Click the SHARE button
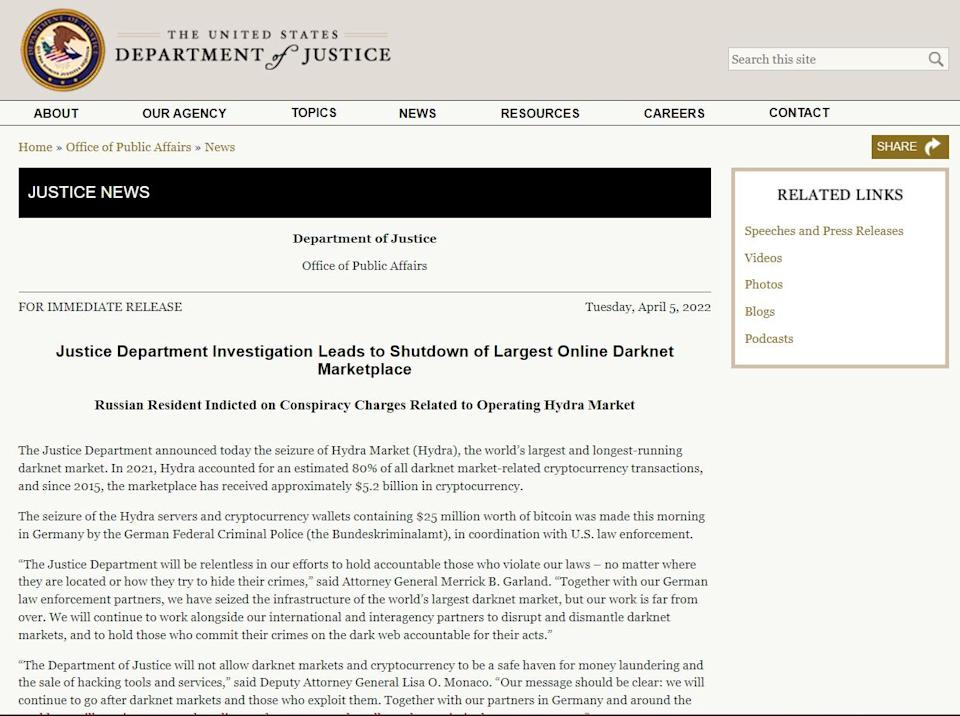Image resolution: width=960 pixels, height=716 pixels. click(x=910, y=146)
